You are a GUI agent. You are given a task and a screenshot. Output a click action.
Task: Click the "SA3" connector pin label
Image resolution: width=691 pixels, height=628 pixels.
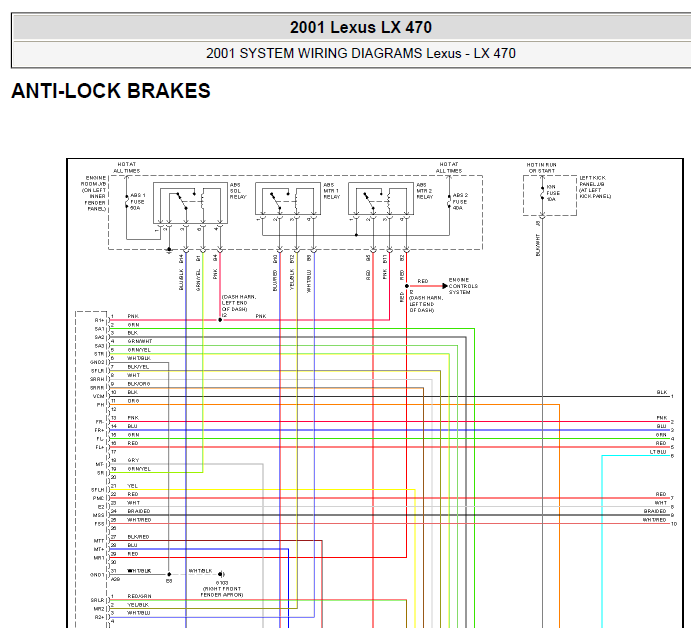pyautogui.click(x=100, y=346)
